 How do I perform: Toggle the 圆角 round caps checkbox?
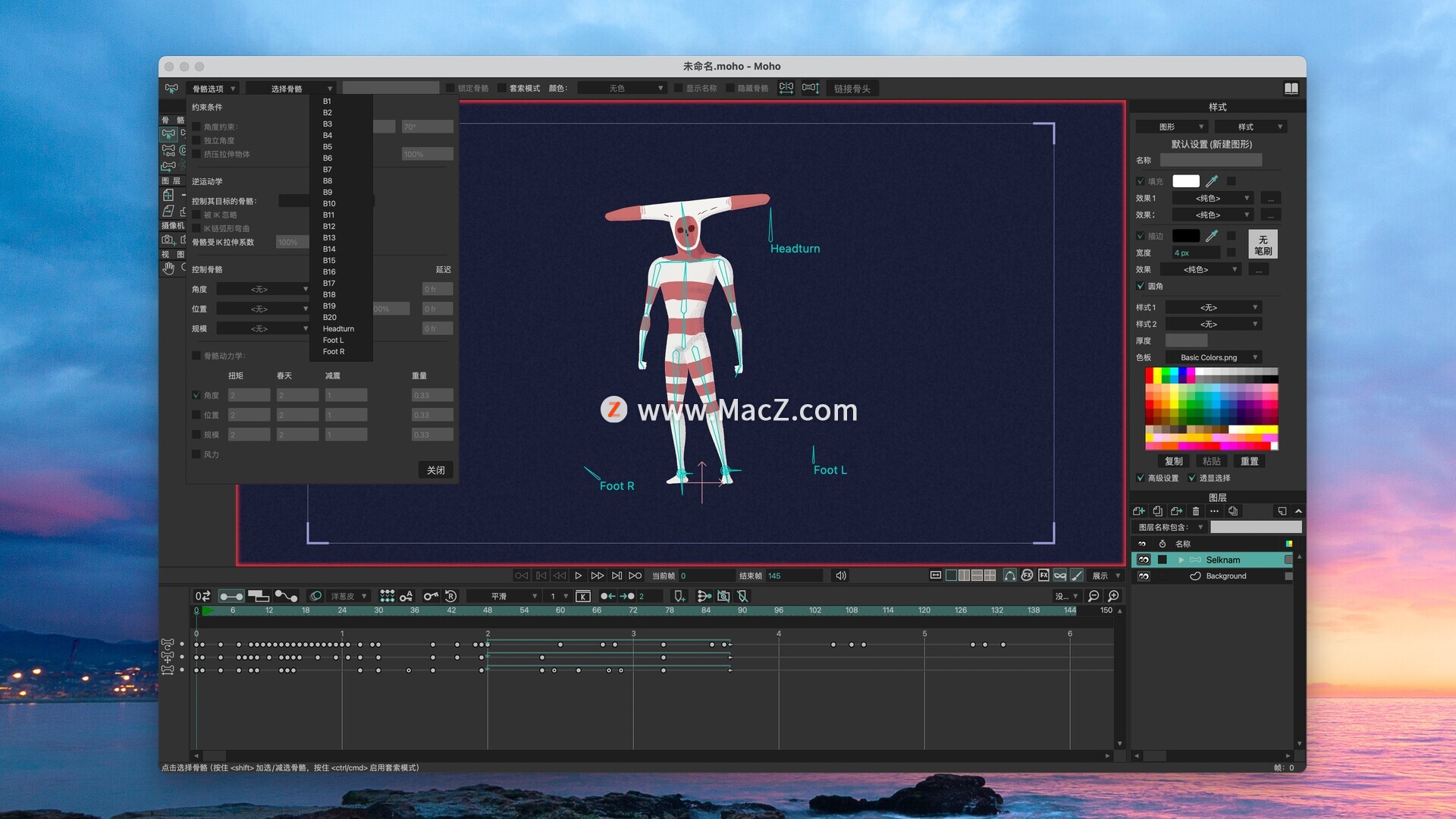click(1141, 286)
